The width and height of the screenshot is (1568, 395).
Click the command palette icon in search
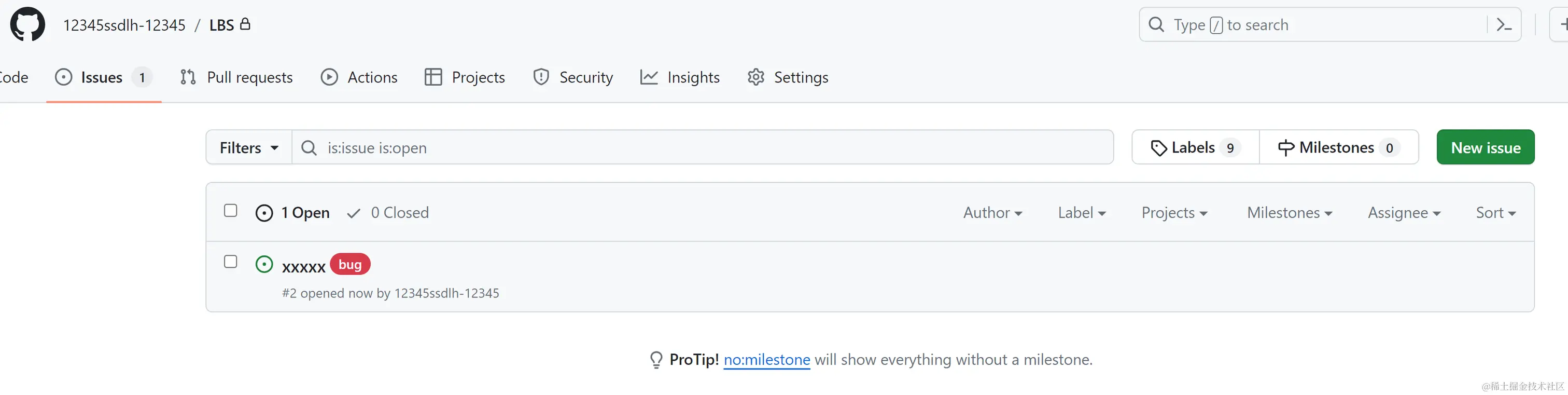[x=1504, y=25]
